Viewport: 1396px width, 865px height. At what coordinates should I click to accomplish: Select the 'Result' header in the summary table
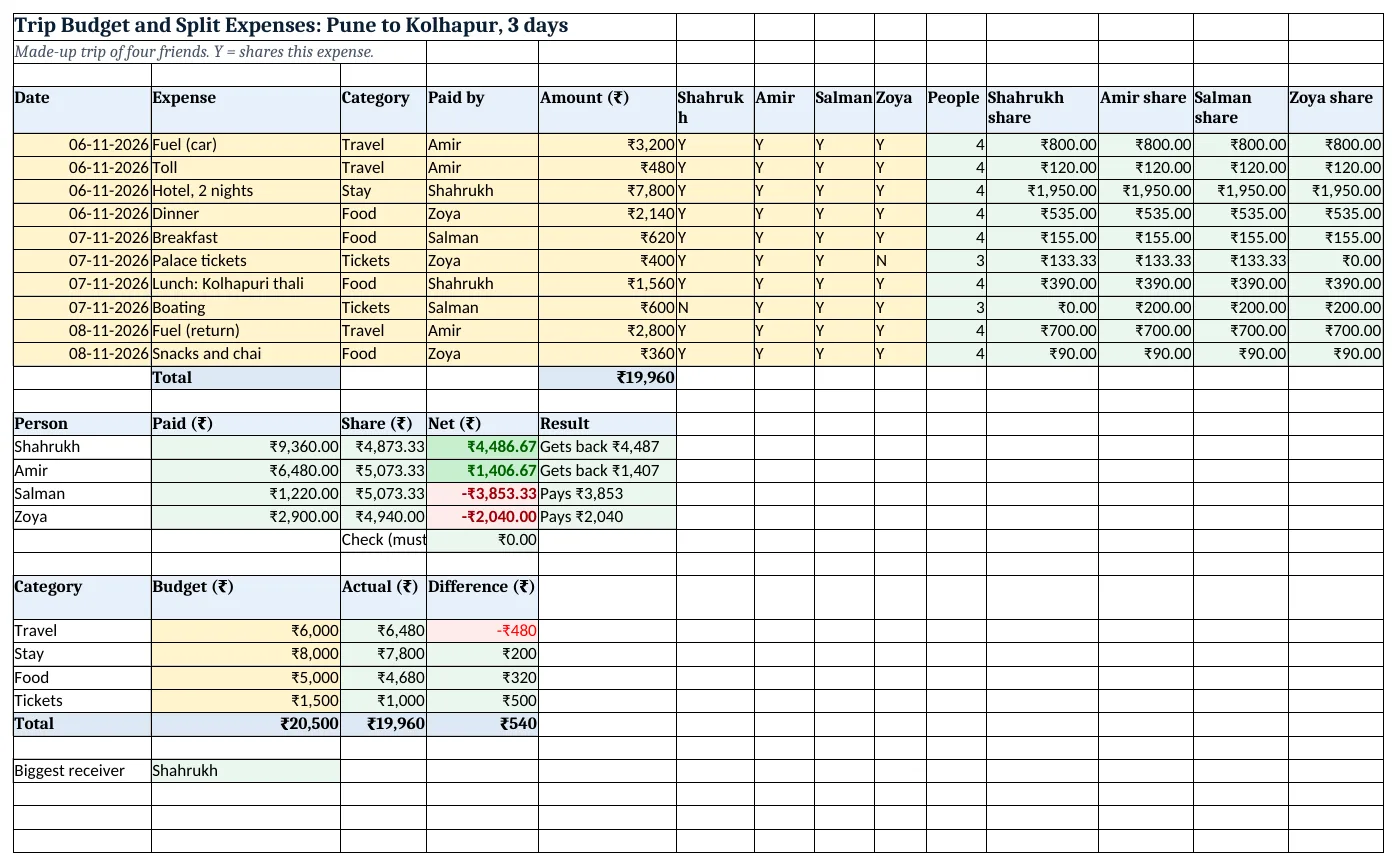click(607, 423)
